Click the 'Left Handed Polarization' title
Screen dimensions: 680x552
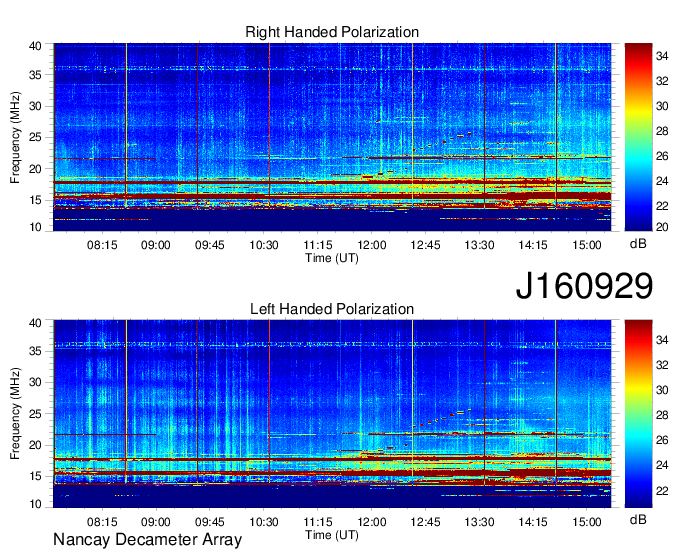(x=332, y=309)
